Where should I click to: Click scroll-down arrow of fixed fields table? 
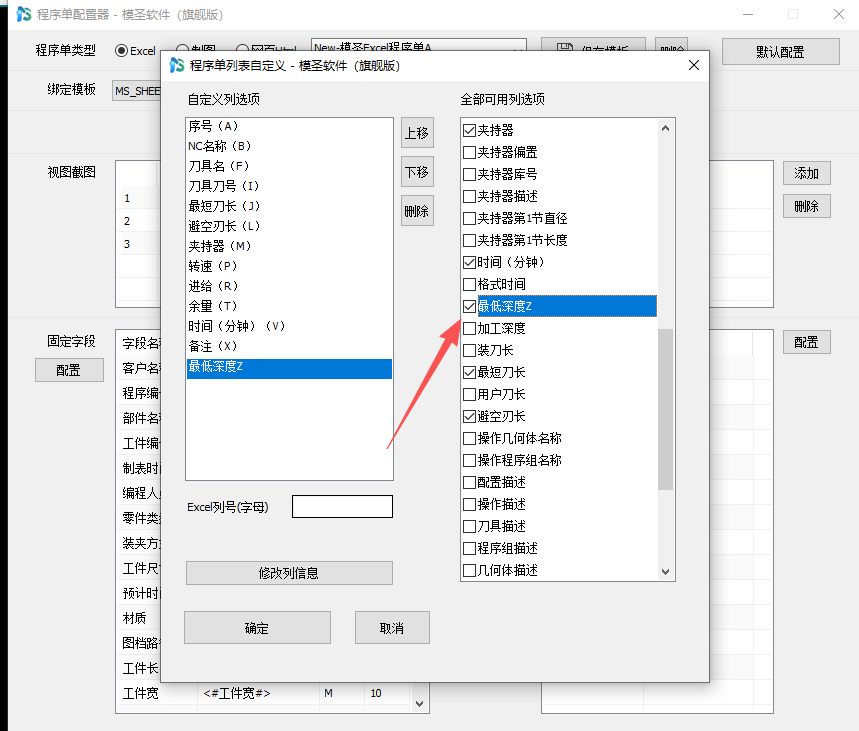coord(419,704)
